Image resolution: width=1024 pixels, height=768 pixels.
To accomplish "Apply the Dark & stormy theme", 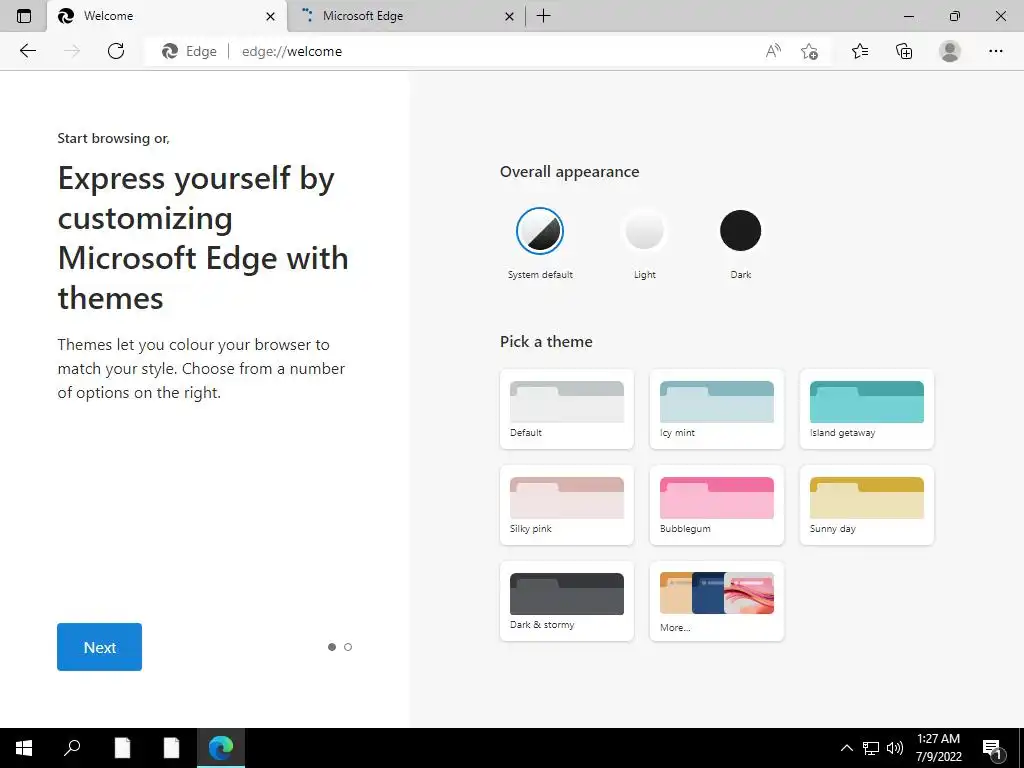I will pos(567,601).
